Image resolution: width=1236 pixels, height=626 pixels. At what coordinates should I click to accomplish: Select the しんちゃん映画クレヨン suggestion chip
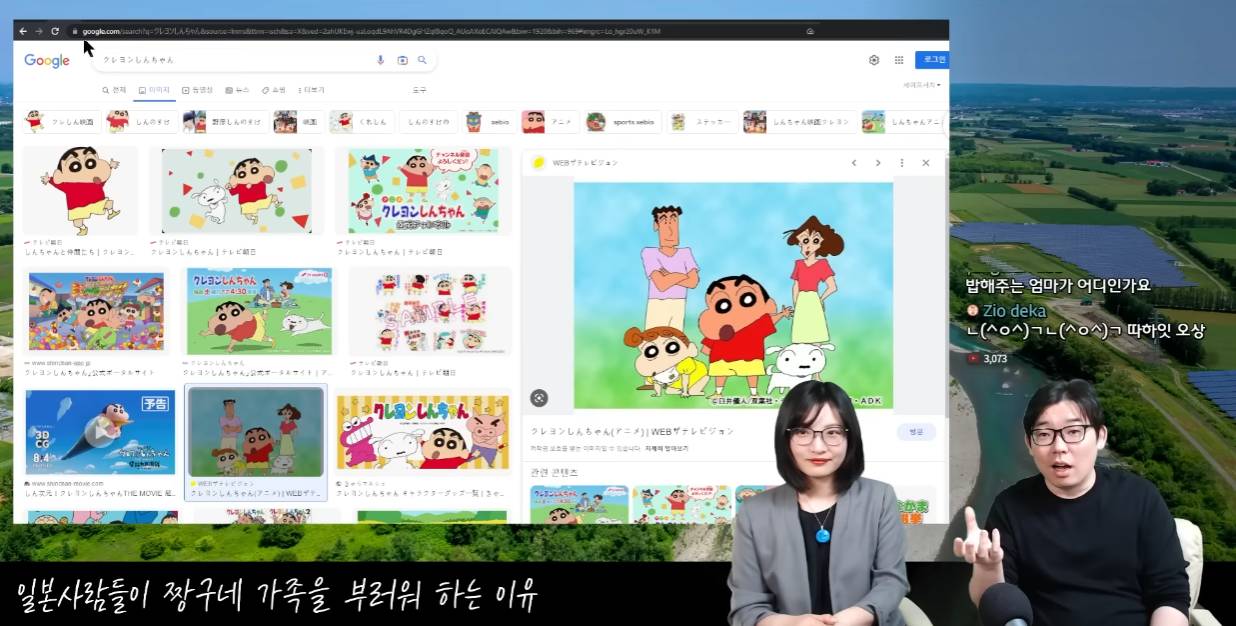pos(799,122)
